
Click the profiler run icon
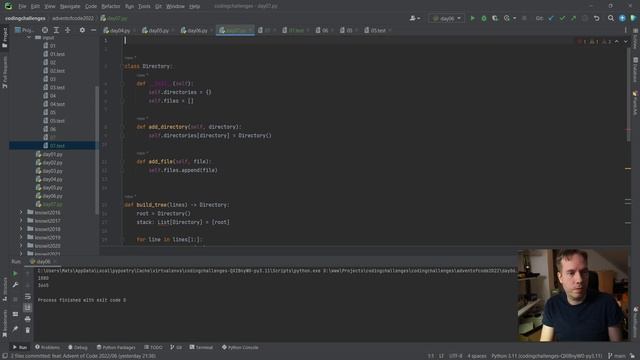(507, 18)
